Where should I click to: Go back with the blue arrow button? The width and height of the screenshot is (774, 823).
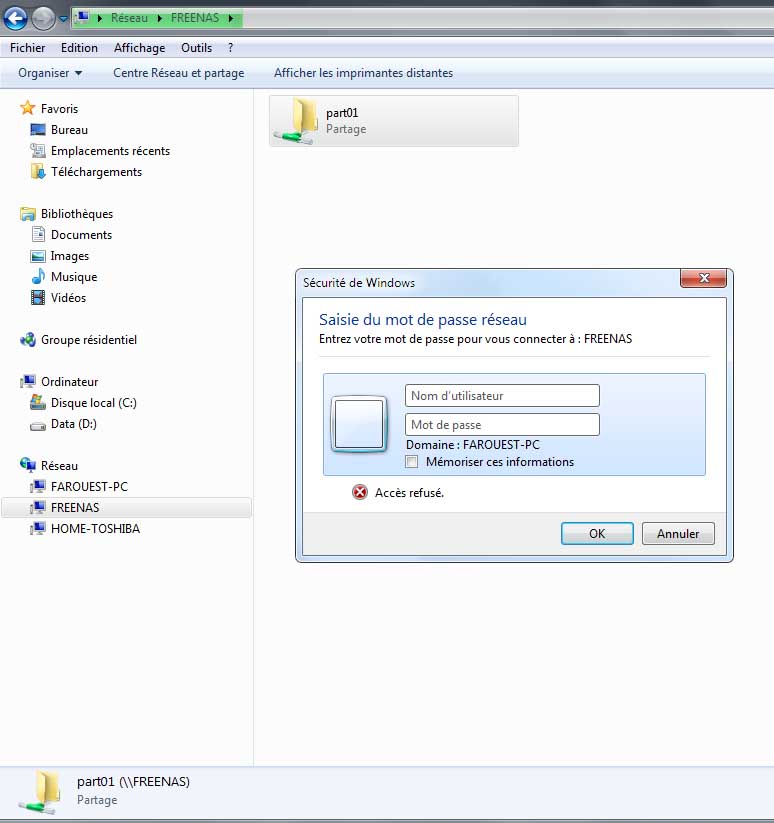[15, 18]
